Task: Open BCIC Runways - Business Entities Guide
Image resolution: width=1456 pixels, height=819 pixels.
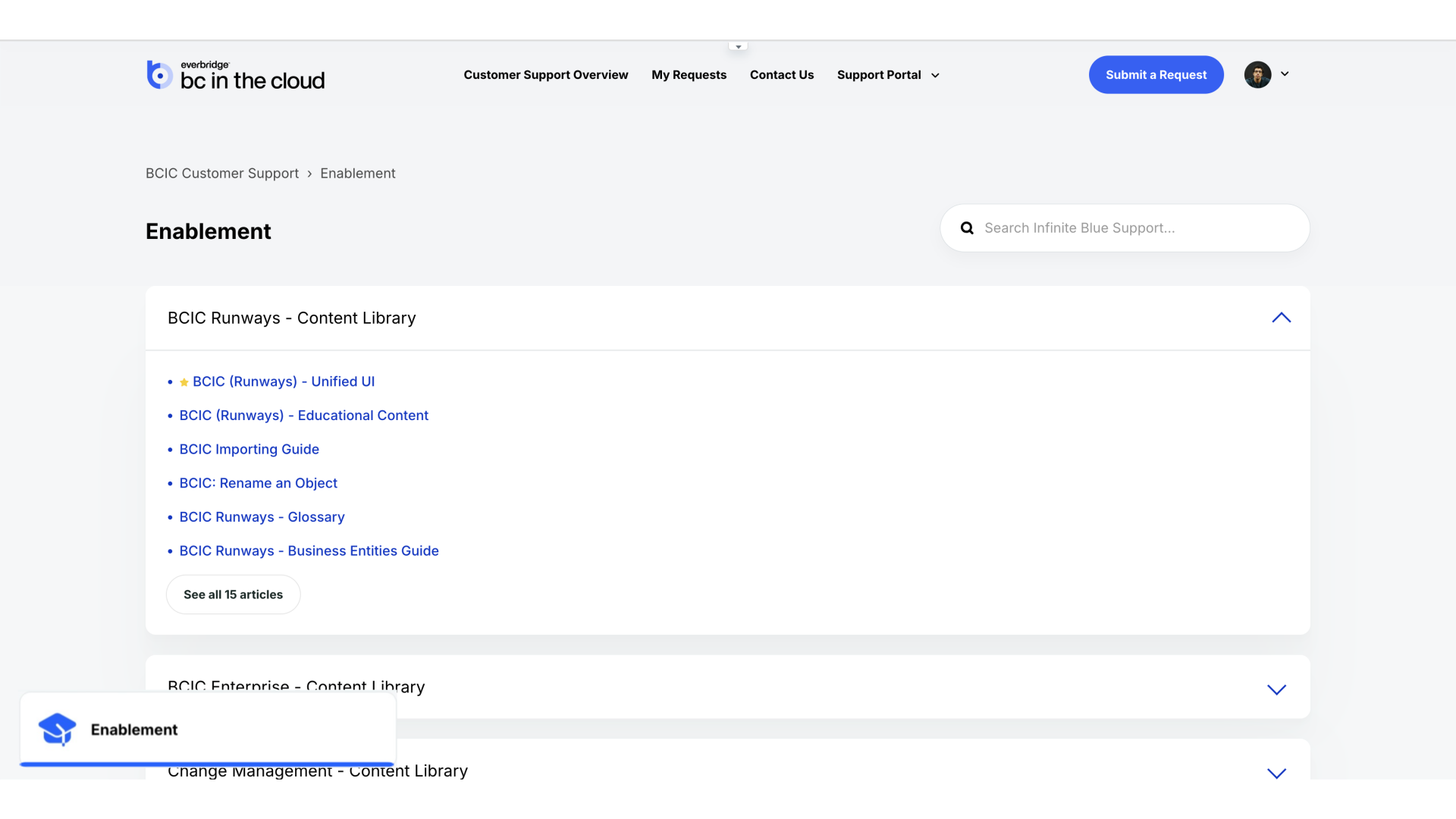Action: tap(309, 551)
